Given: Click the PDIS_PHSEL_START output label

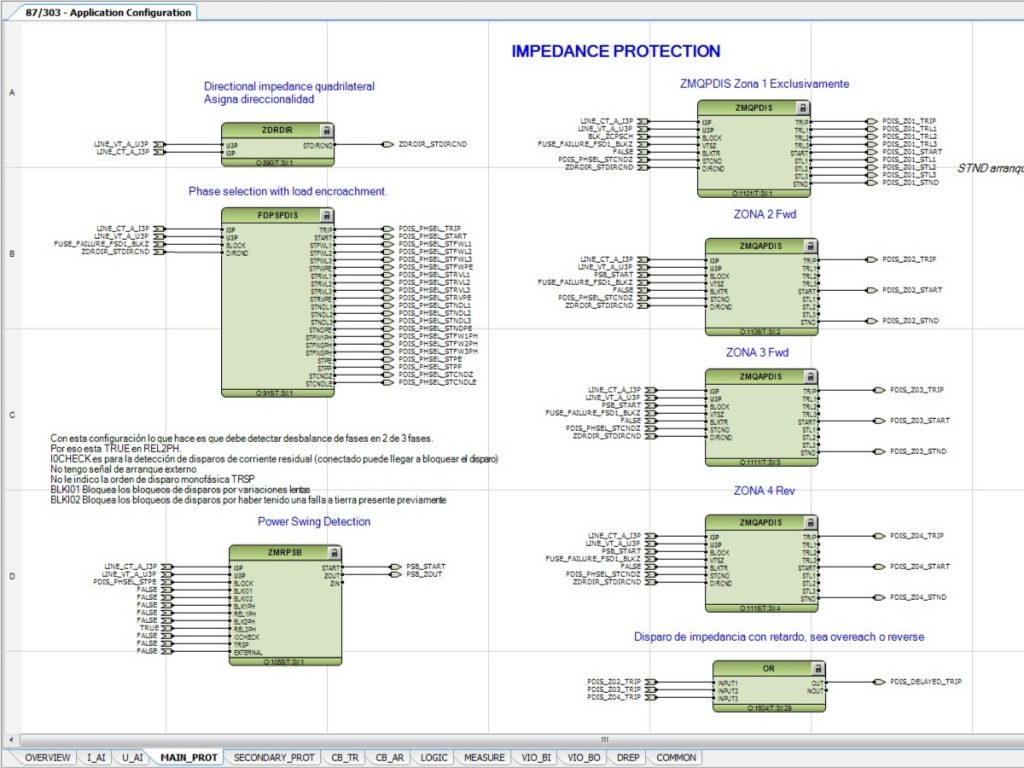Looking at the screenshot, I should tap(432, 236).
